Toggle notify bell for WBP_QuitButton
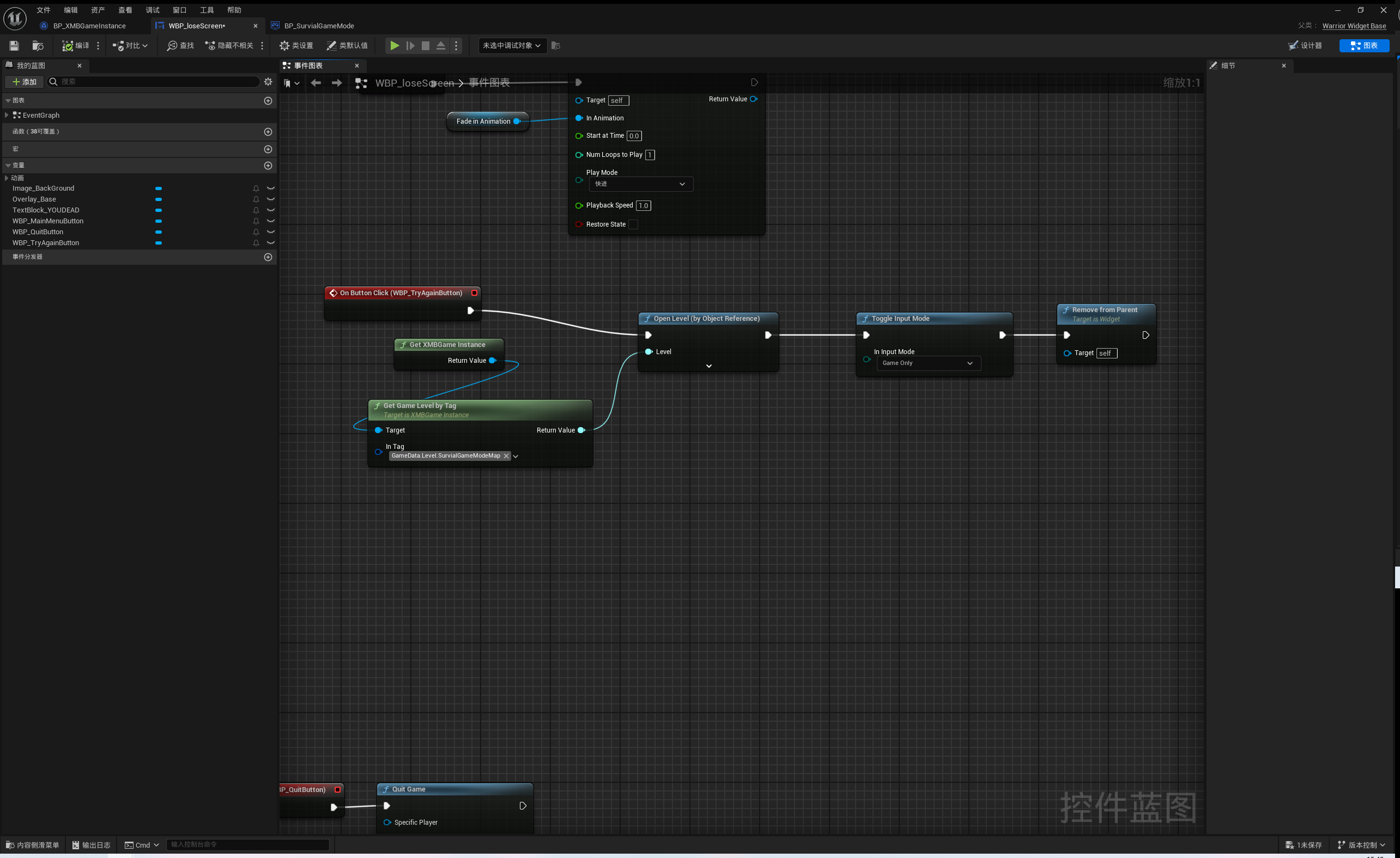Viewport: 1400px width, 858px height. 256,232
